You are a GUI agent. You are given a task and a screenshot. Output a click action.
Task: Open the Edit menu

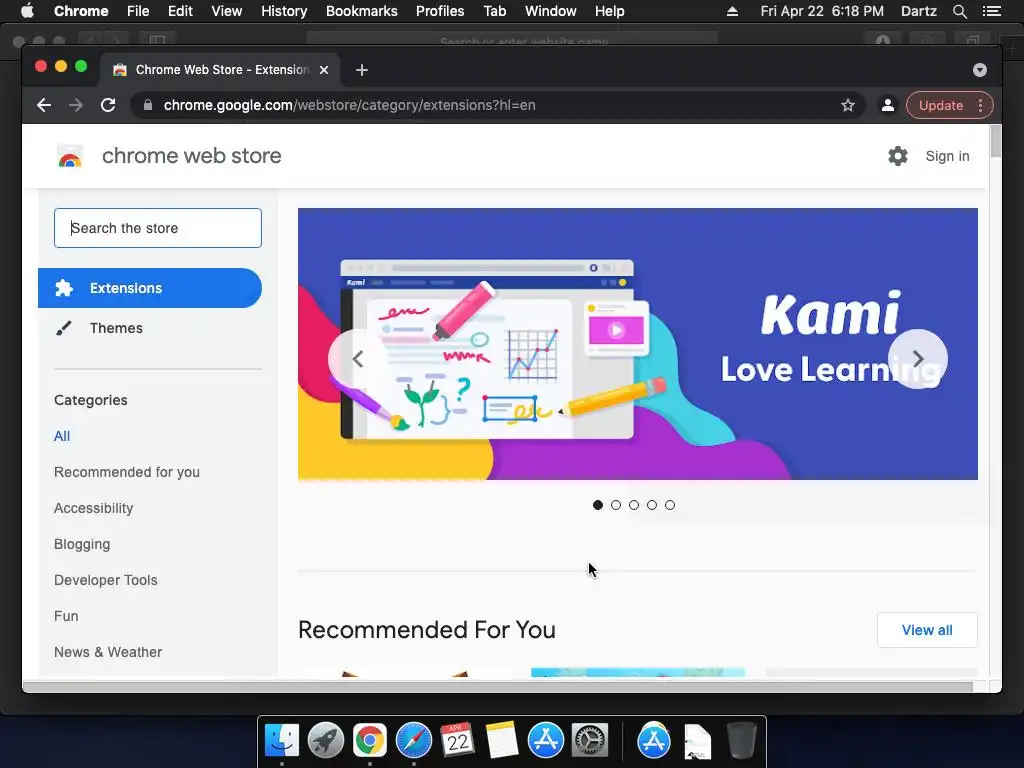pos(180,11)
